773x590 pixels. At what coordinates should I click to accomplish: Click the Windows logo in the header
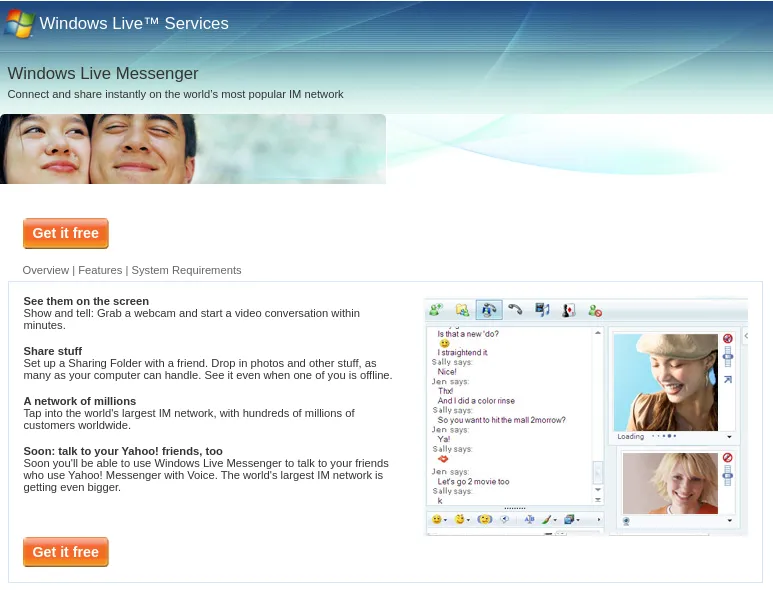pos(19,23)
